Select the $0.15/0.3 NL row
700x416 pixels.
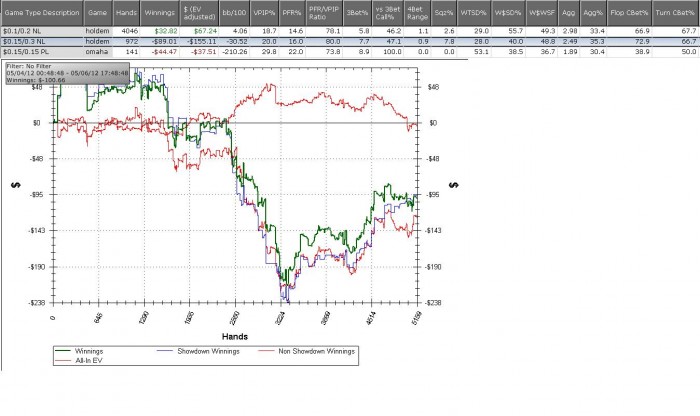coord(350,42)
